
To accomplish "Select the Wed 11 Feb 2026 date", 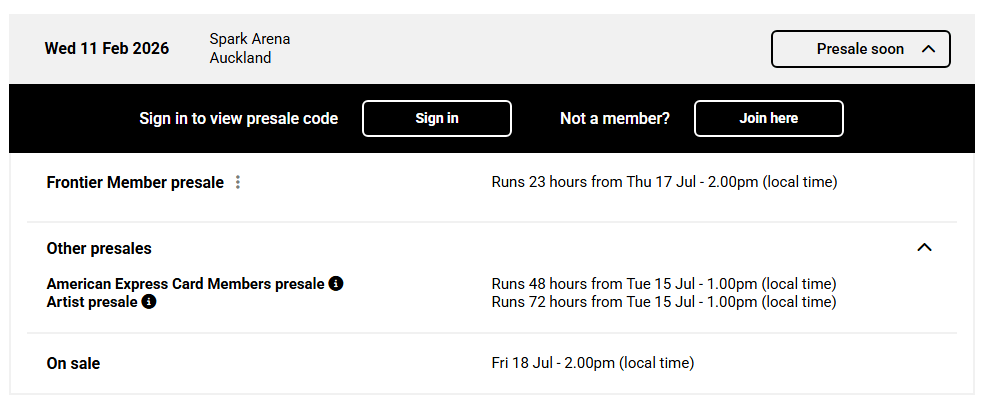I will pyautogui.click(x=107, y=48).
